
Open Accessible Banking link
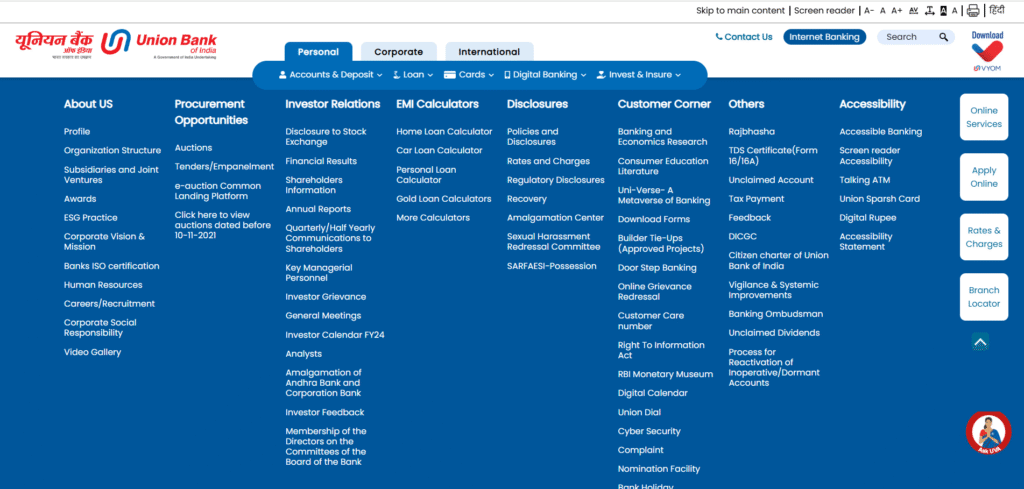tap(881, 132)
